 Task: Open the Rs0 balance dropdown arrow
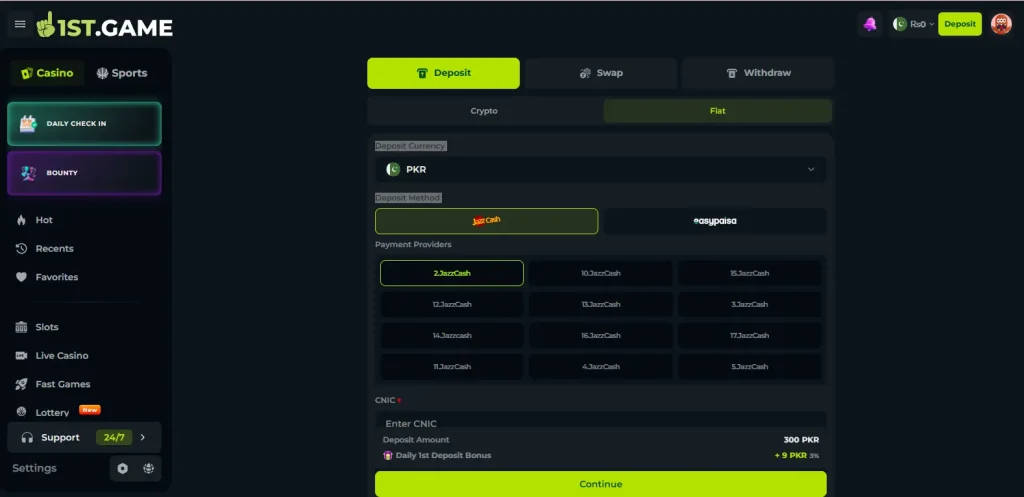931,24
